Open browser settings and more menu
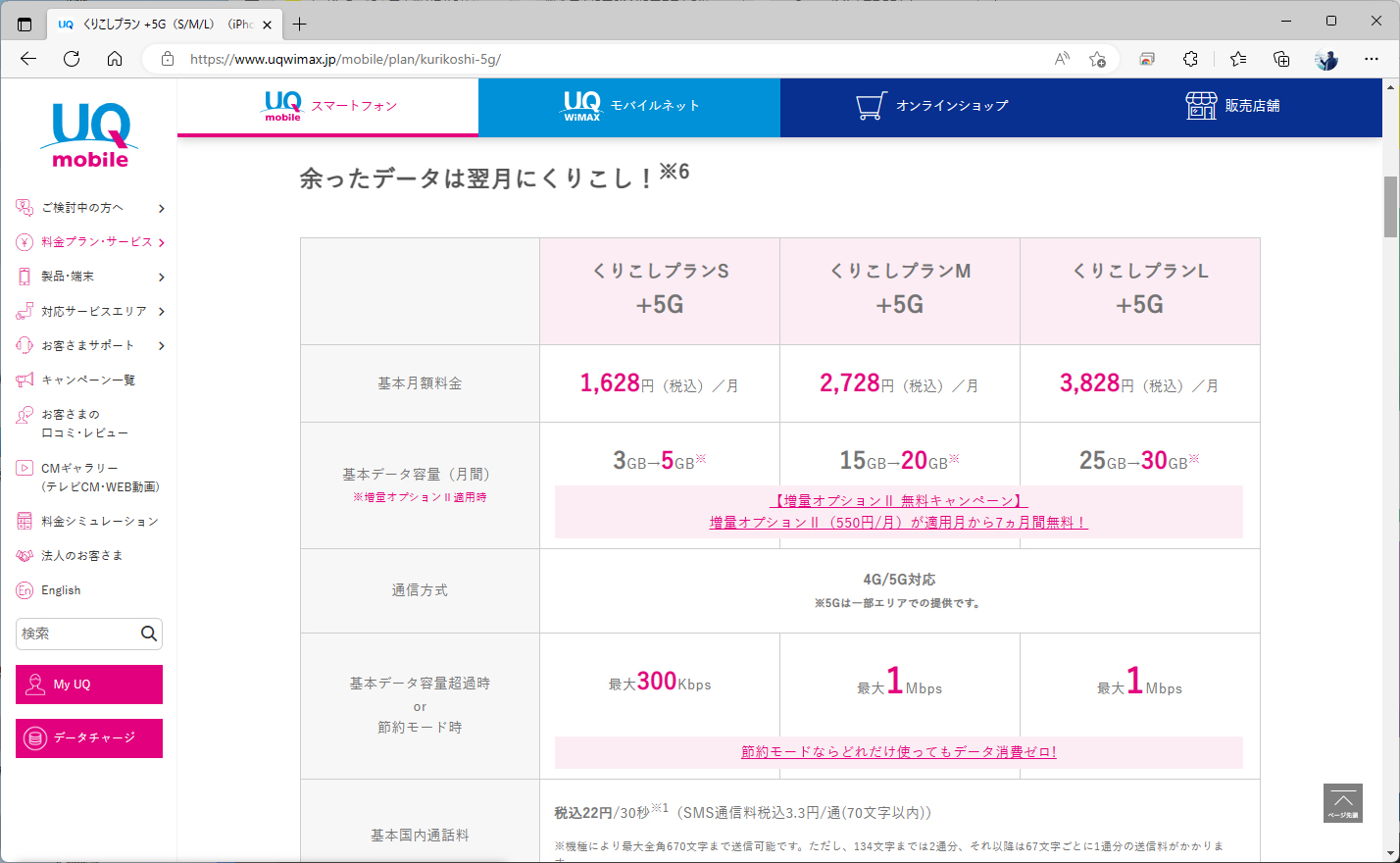1400x863 pixels. 1372,59
